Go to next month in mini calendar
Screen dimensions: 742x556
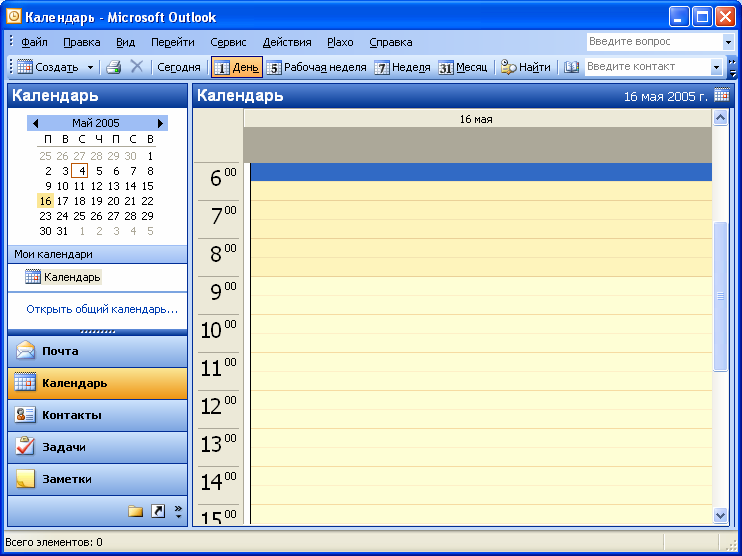pyautogui.click(x=160, y=124)
